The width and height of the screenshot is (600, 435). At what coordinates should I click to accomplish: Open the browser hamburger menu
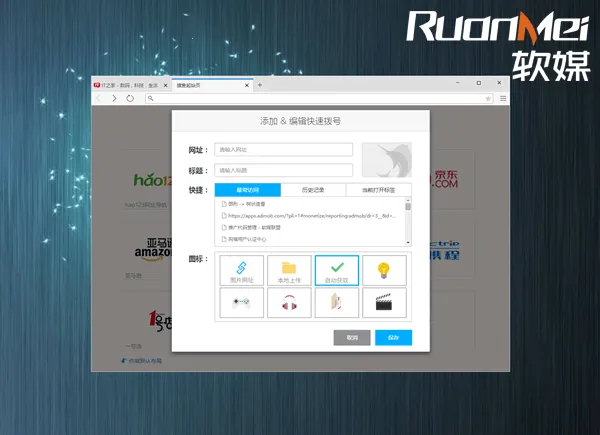(x=502, y=98)
